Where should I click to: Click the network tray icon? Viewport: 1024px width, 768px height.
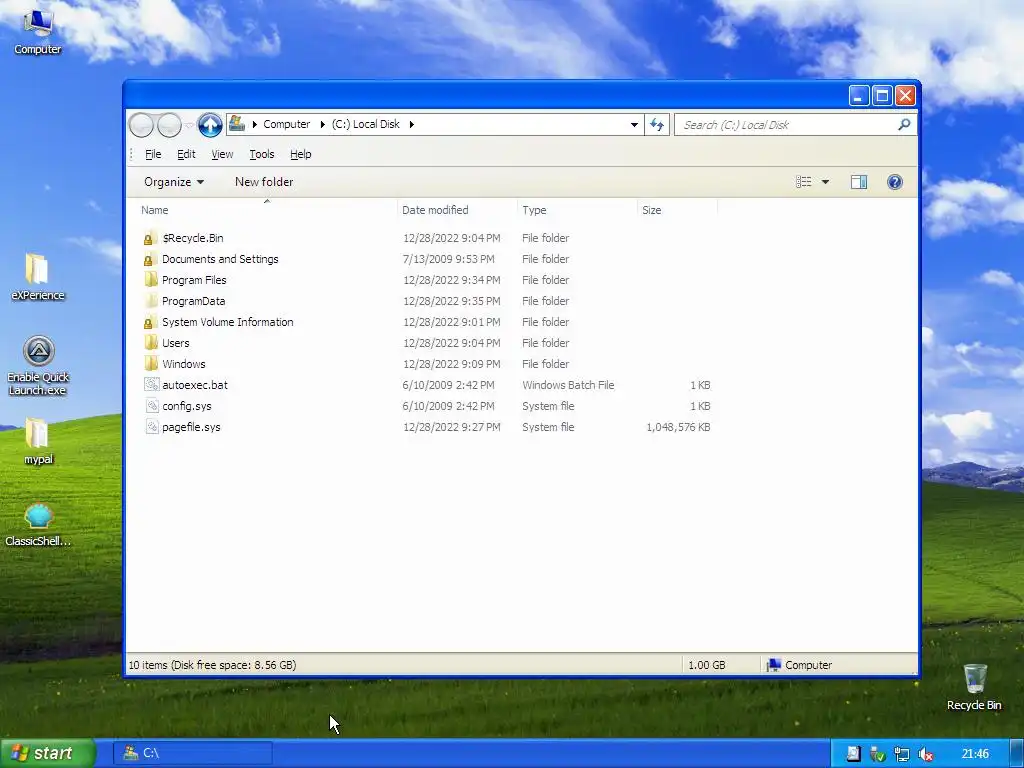(x=901, y=754)
